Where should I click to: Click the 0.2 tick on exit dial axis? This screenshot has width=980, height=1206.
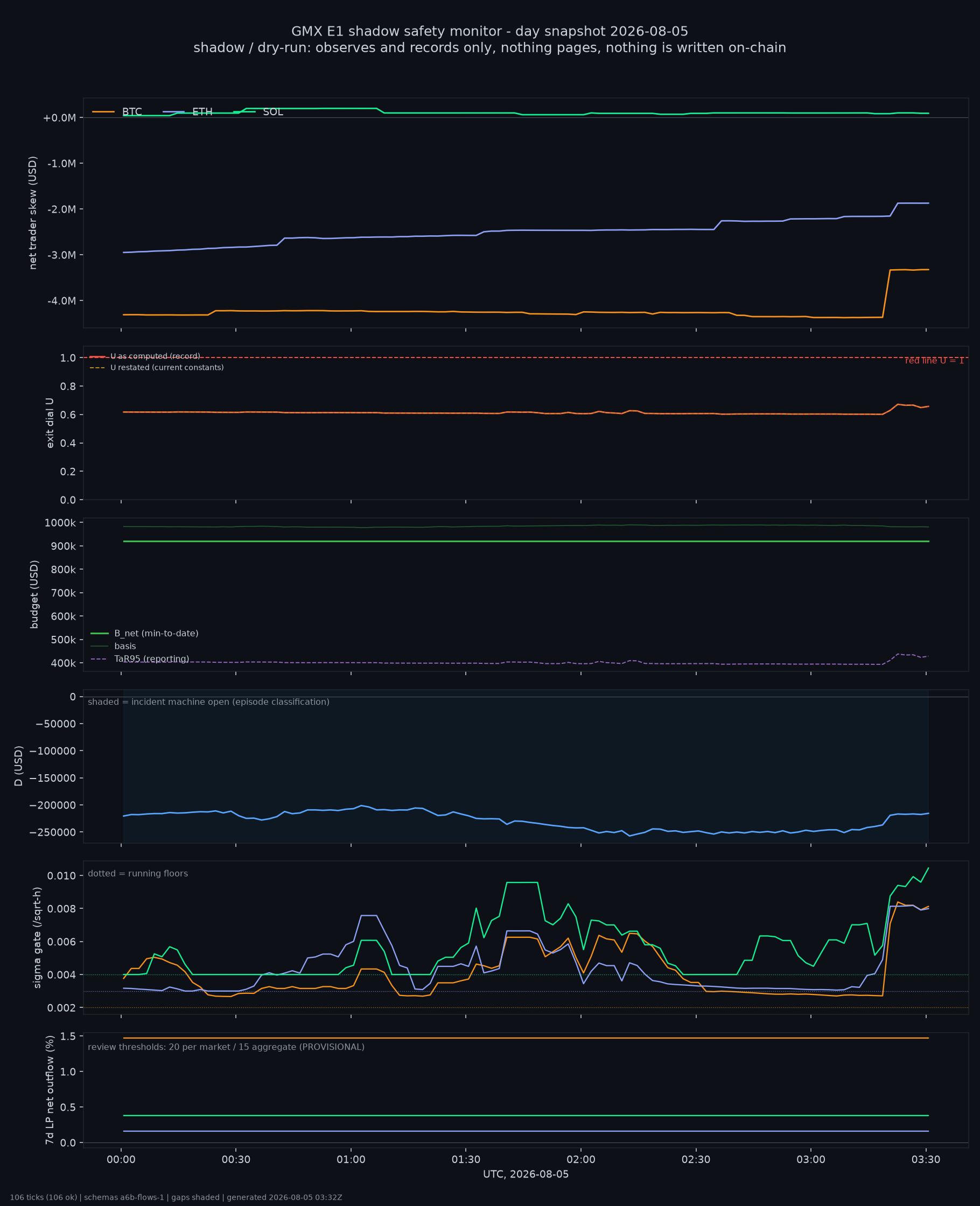pos(68,472)
